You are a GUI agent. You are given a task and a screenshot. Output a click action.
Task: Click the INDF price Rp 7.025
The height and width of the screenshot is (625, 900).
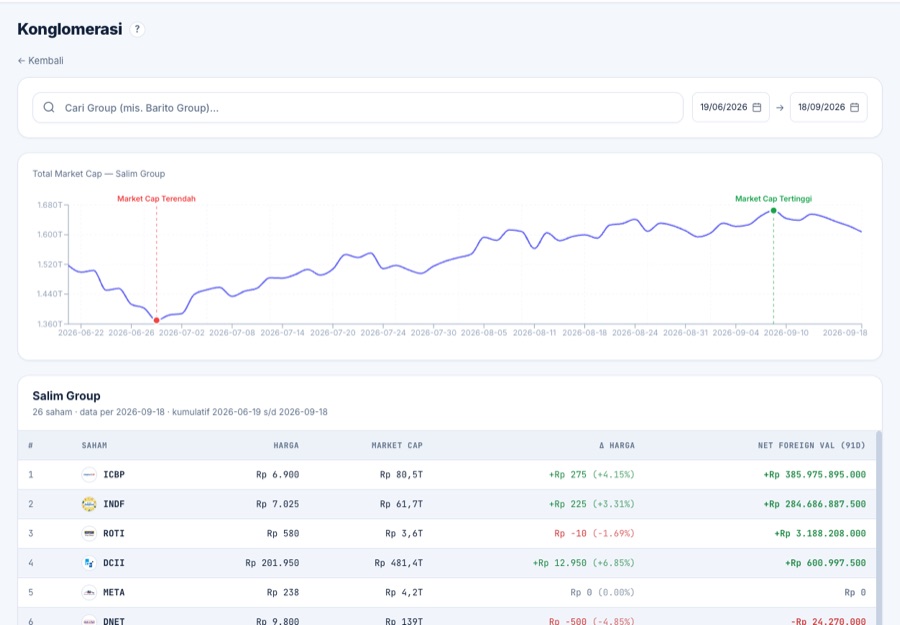point(277,504)
